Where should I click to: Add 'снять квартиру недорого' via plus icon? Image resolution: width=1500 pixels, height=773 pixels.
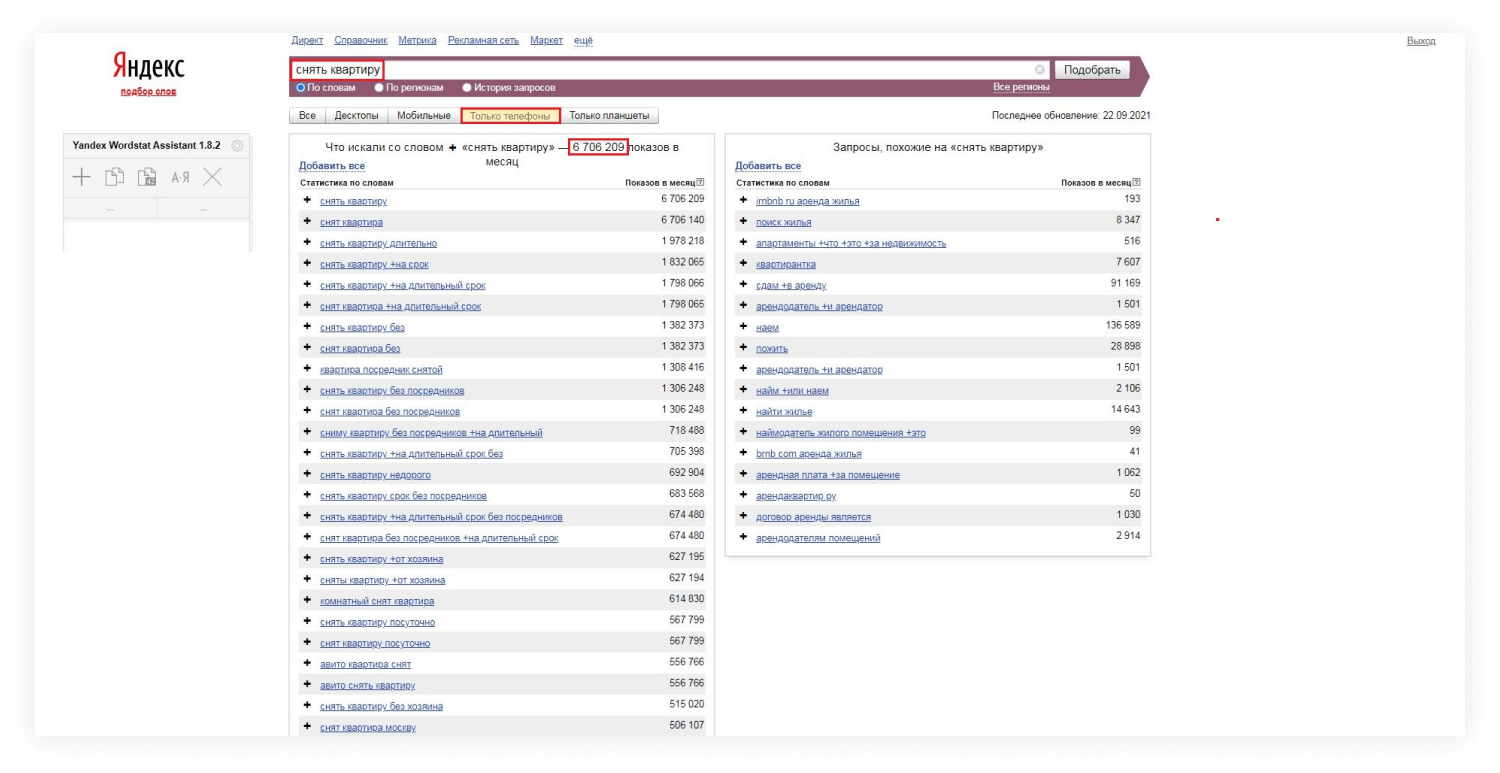(x=308, y=474)
